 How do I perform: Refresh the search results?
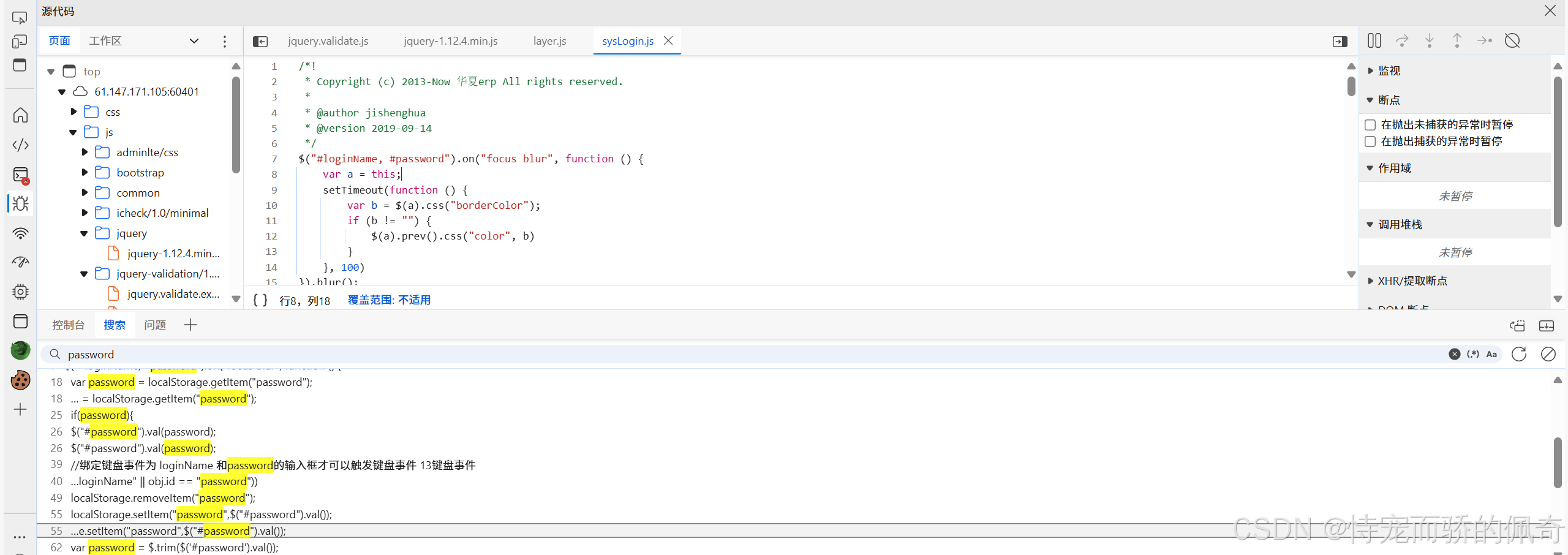(x=1519, y=354)
